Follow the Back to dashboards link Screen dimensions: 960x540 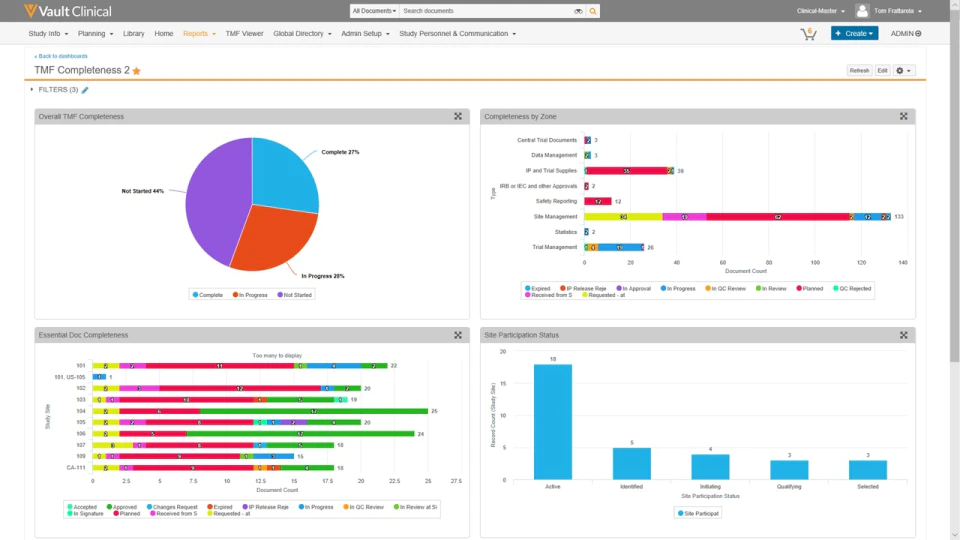point(61,56)
